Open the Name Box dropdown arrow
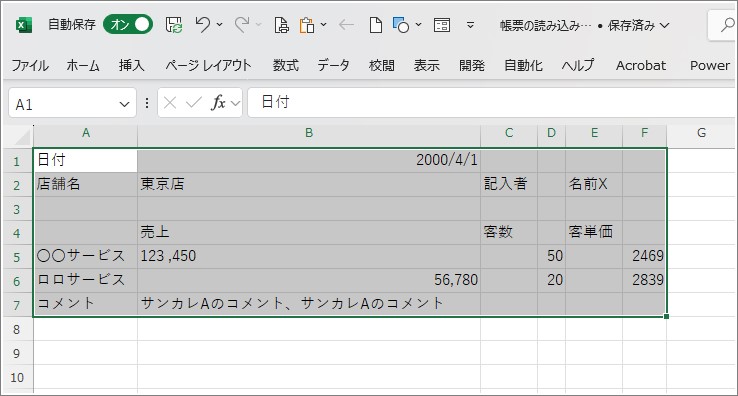 pyautogui.click(x=124, y=104)
